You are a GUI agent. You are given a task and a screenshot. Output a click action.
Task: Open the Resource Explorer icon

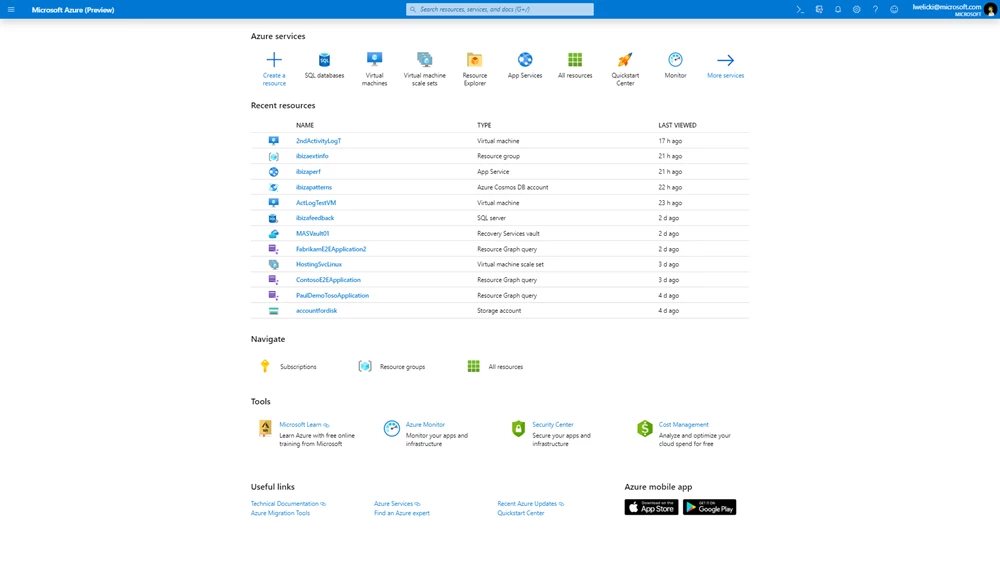tap(475, 60)
